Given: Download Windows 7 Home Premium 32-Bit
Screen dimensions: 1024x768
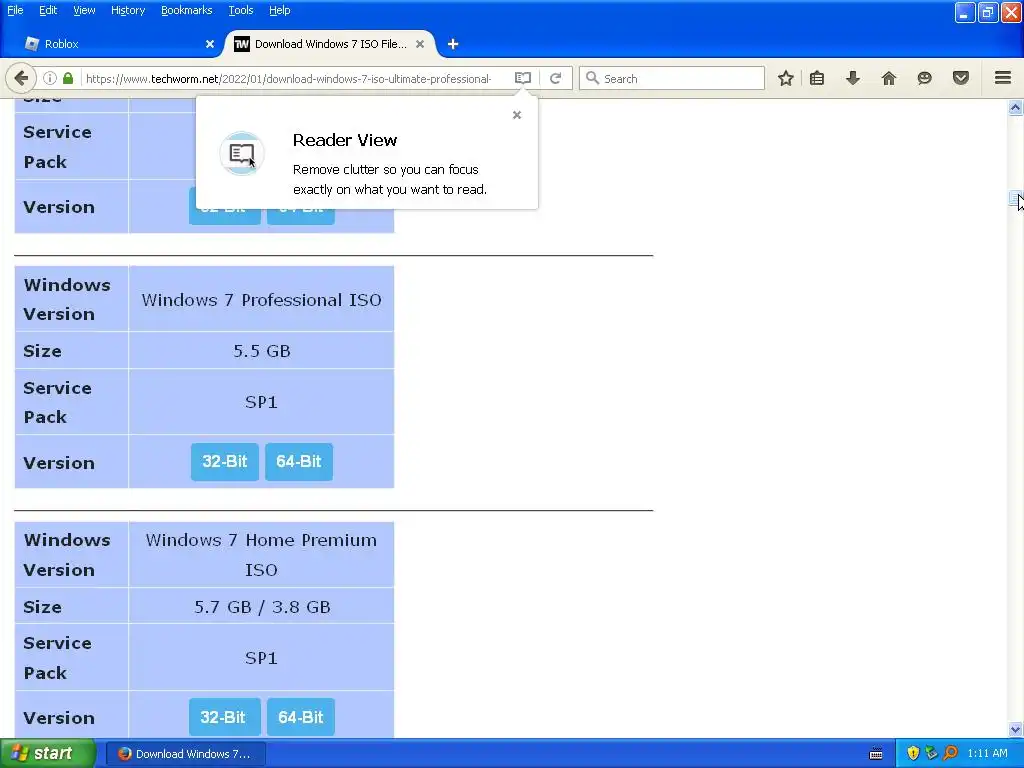Looking at the screenshot, I should pos(225,717).
